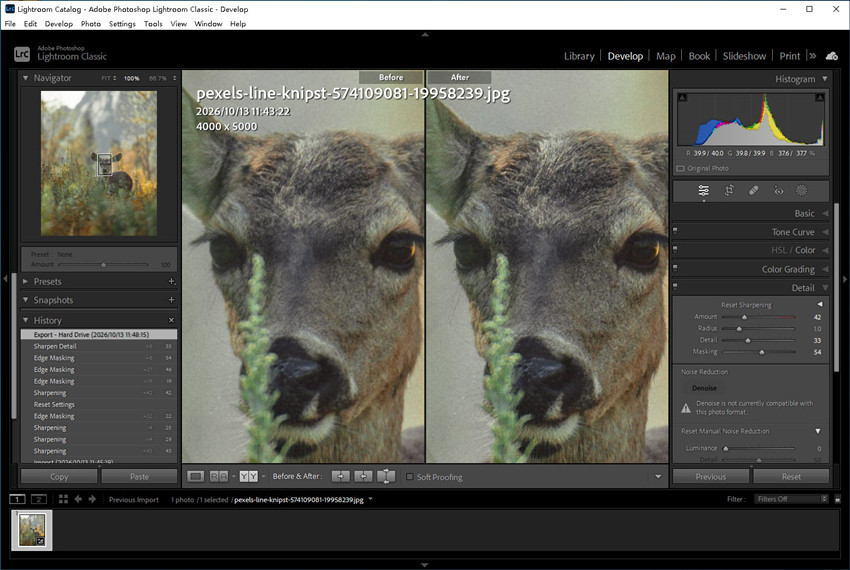
Task: Select the filmstrip photo thumbnail
Action: click(x=32, y=530)
